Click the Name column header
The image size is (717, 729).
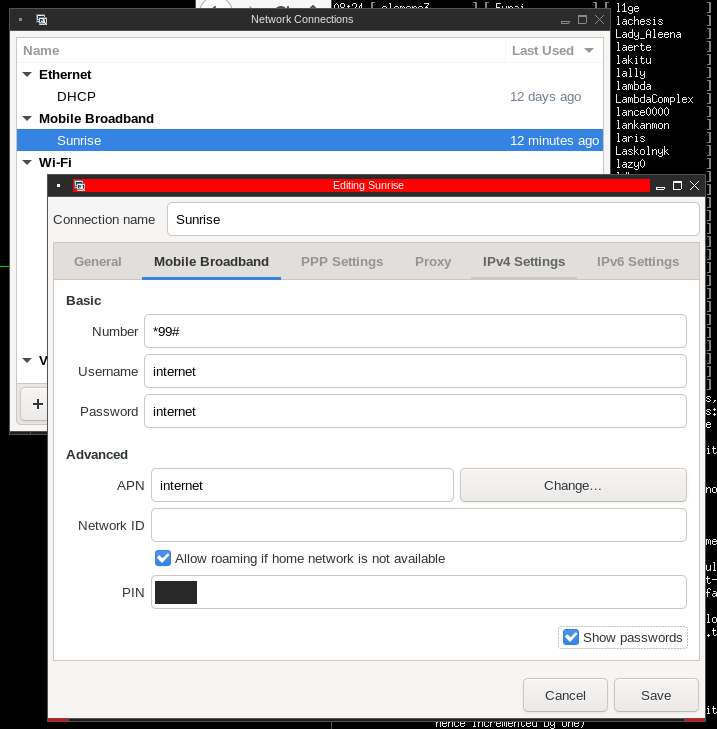[261, 51]
